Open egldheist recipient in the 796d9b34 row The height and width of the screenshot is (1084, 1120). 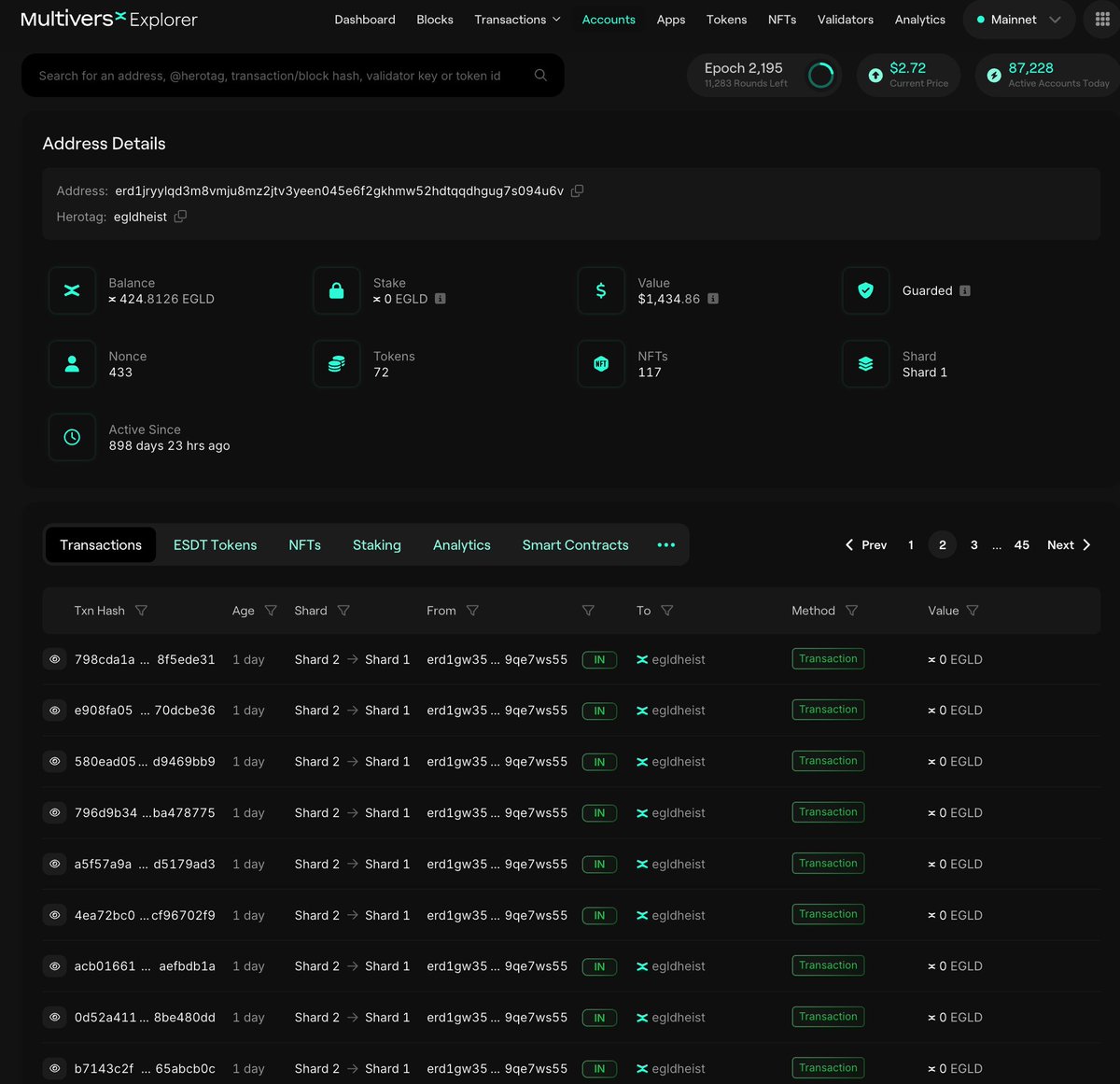pos(679,813)
